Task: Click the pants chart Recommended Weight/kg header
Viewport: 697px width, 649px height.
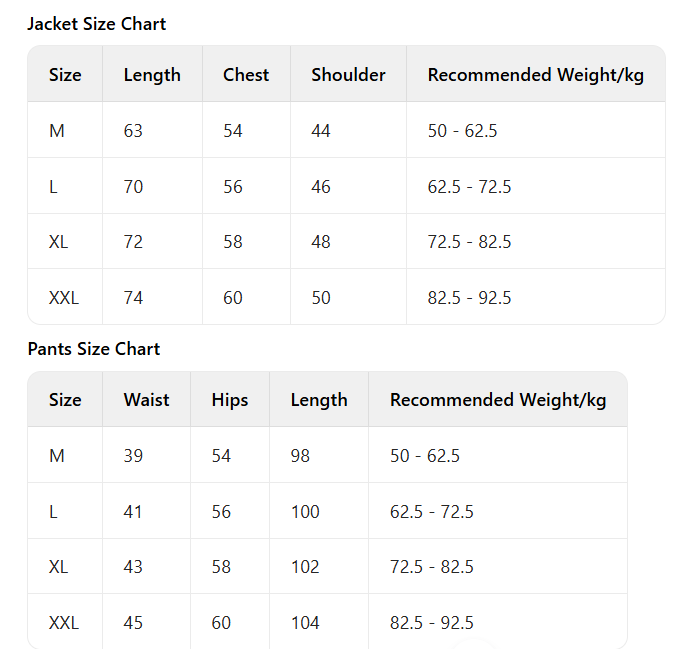Action: (x=498, y=400)
